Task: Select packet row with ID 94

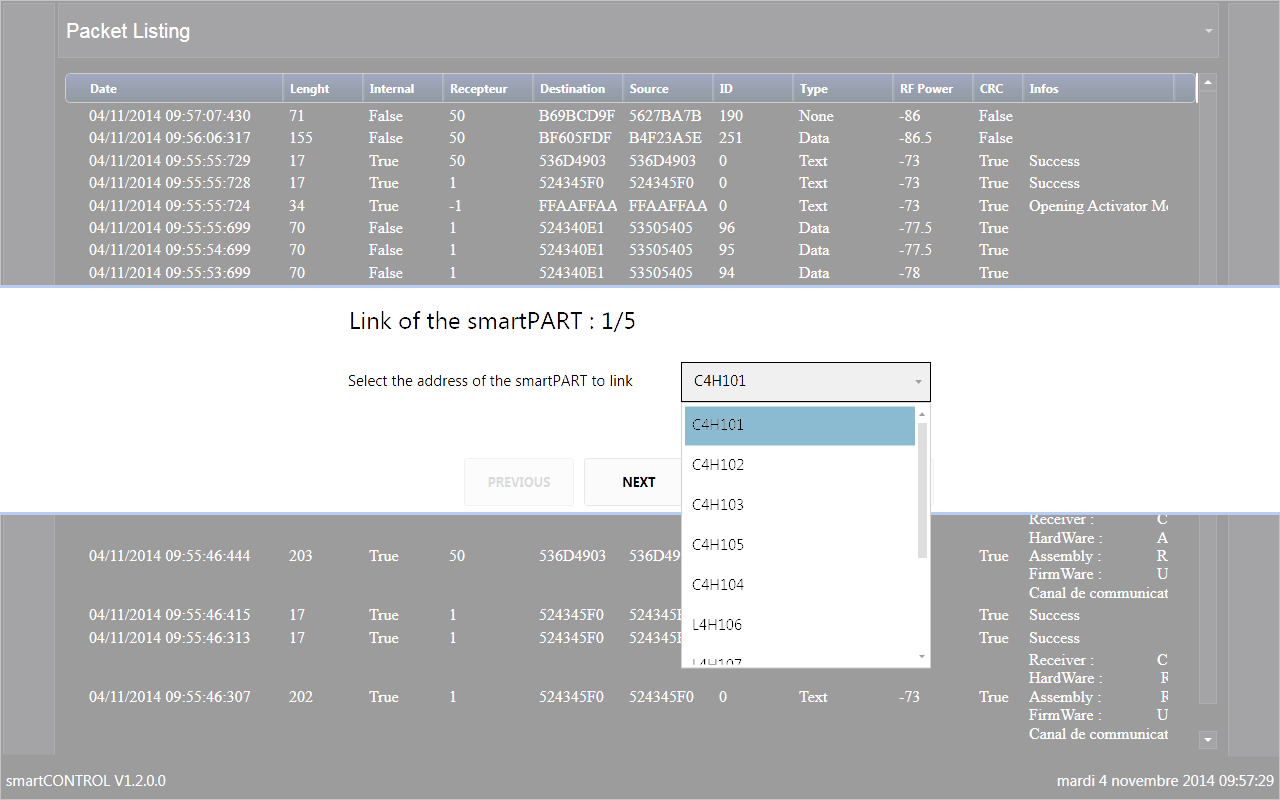Action: pyautogui.click(x=630, y=273)
